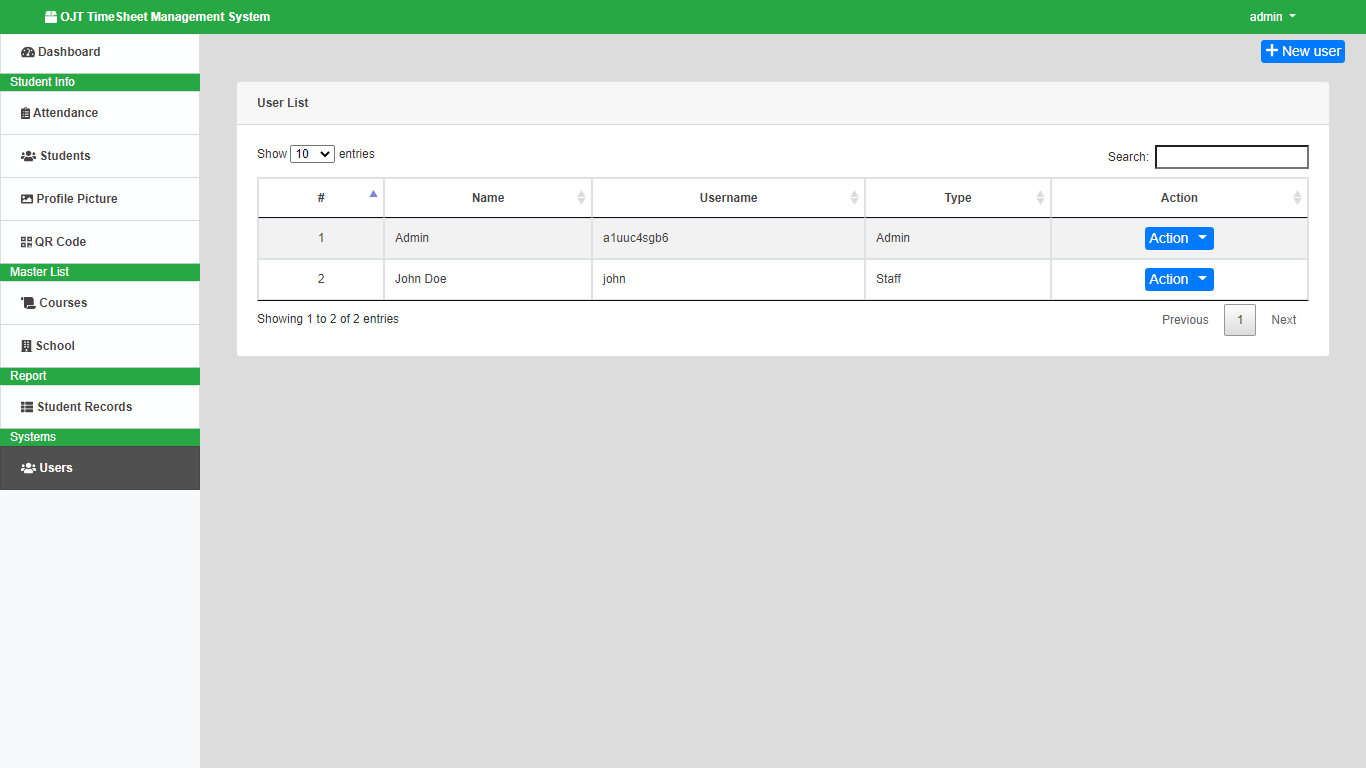Sort users by the Type column arrows
The width and height of the screenshot is (1366, 768).
pos(1040,198)
